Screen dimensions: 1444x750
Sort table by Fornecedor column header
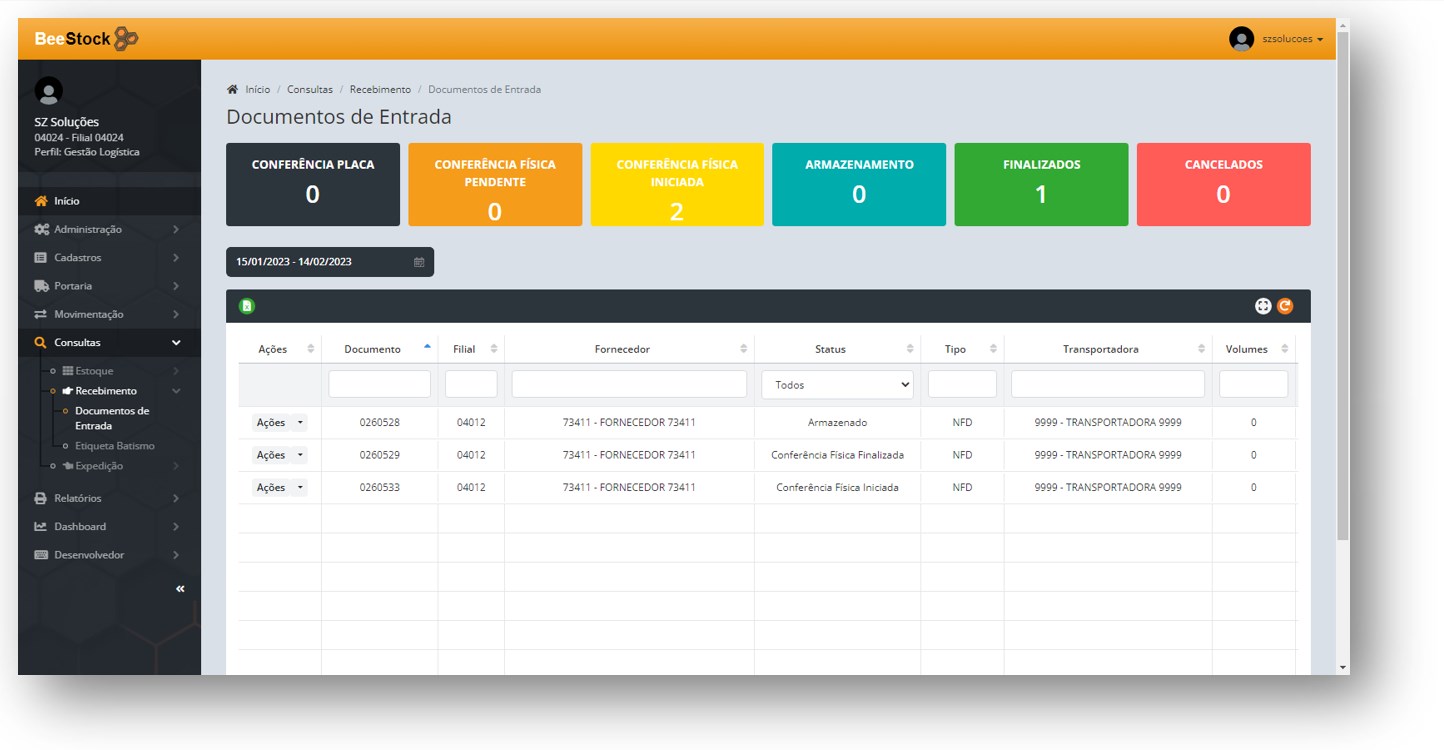coord(629,349)
